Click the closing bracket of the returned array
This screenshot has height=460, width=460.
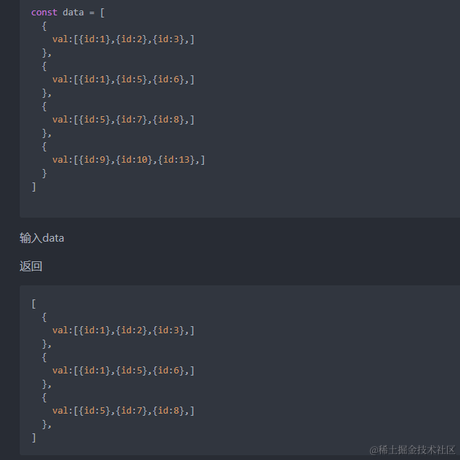coord(34,438)
